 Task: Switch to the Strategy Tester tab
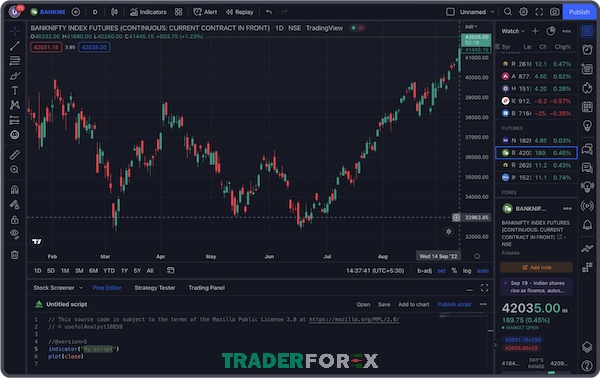155,288
